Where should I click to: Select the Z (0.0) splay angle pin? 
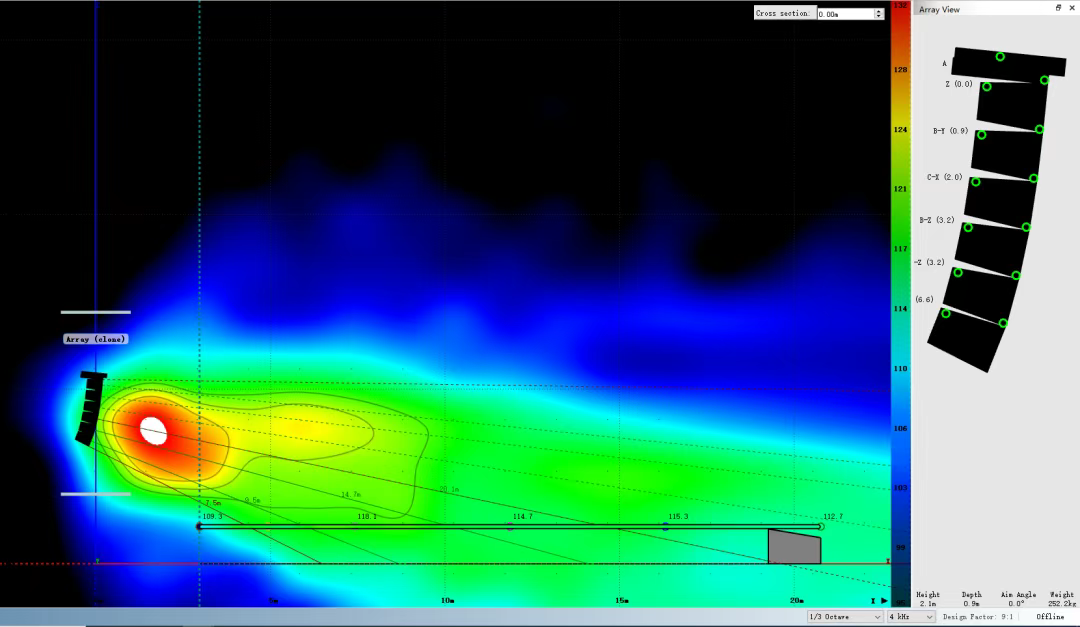click(987, 87)
